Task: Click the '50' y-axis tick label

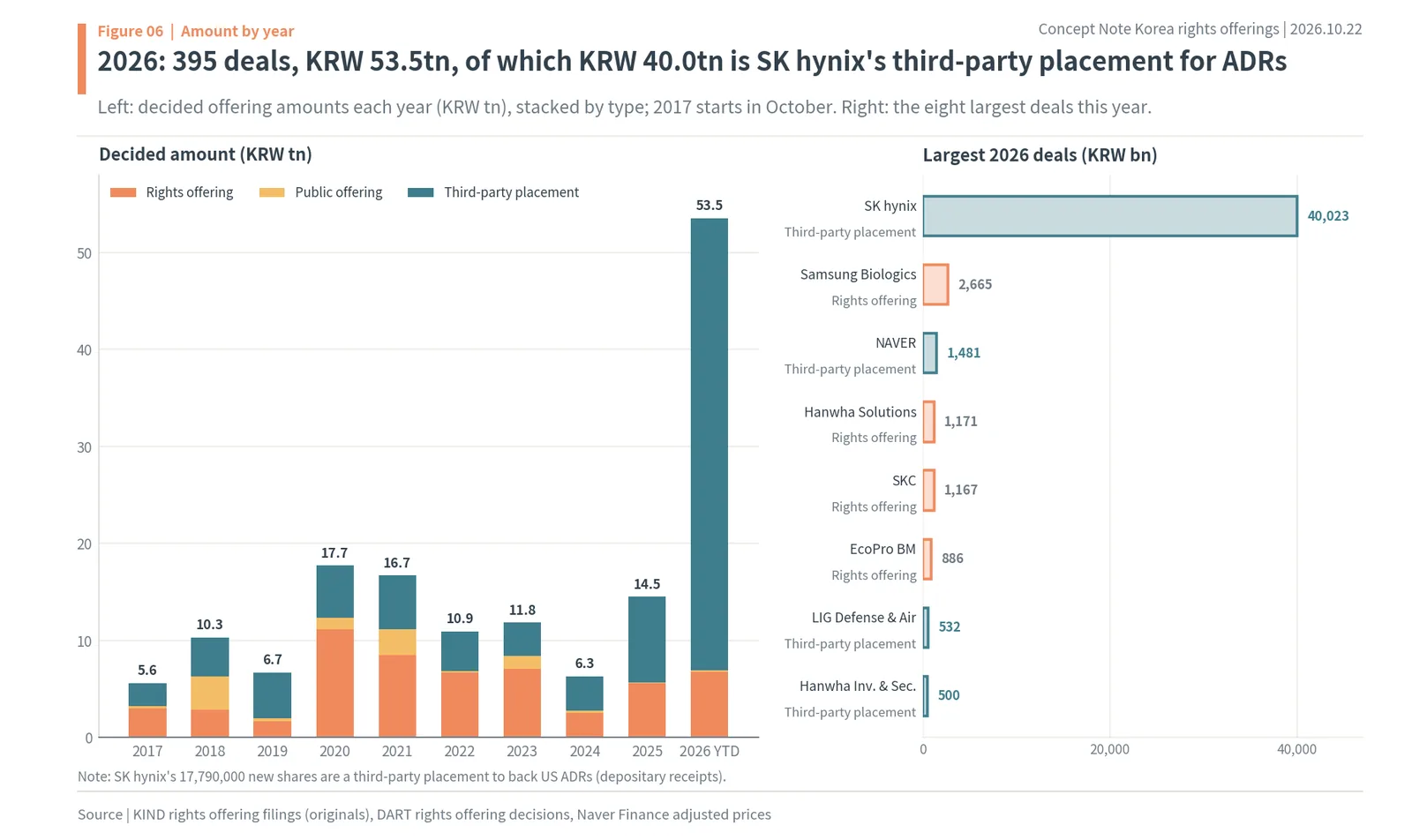Action: 84,254
